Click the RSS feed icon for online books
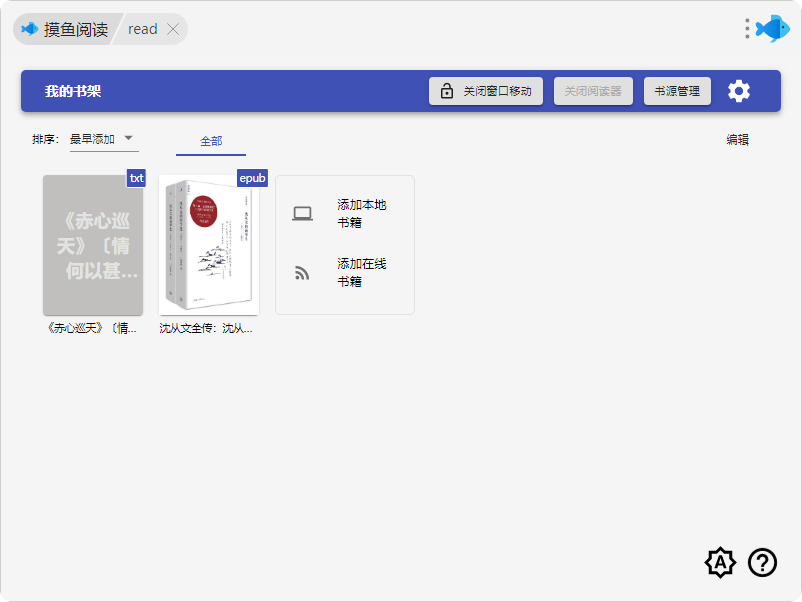Screen dimensions: 802x602 (x=302, y=273)
